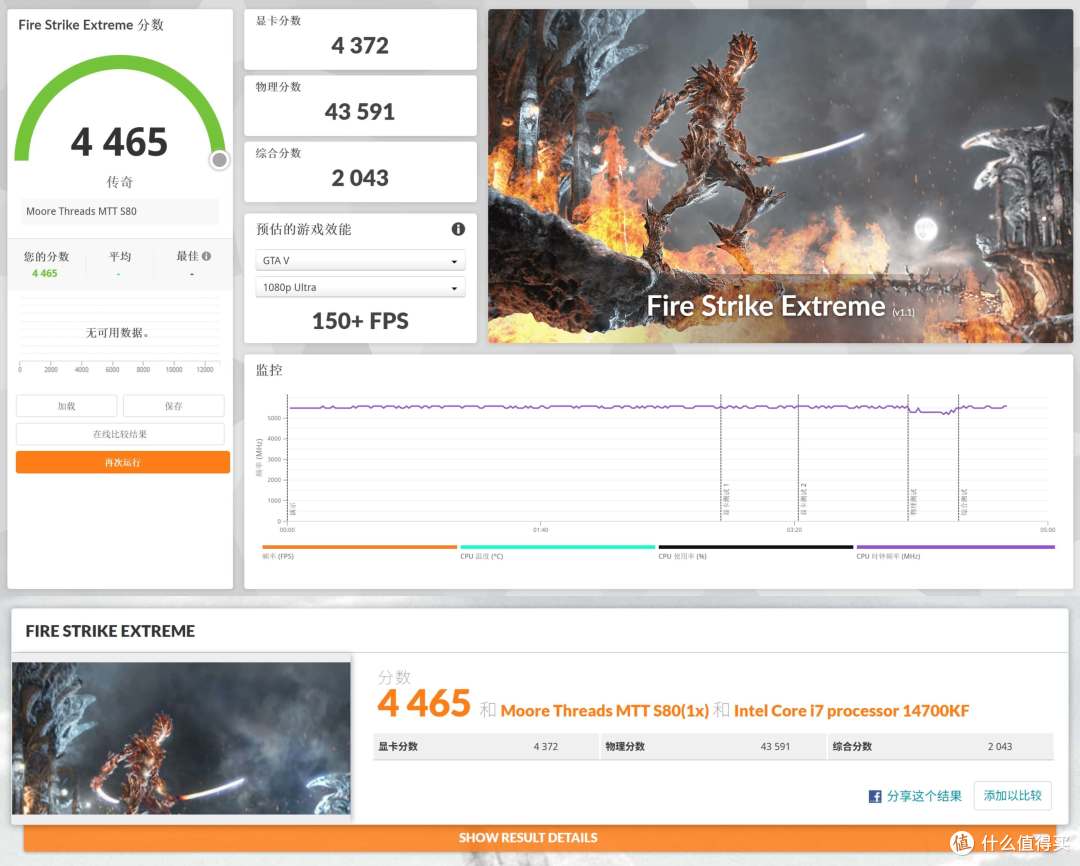Click the orange 再次运行 button
This screenshot has height=866, width=1080.
point(123,462)
